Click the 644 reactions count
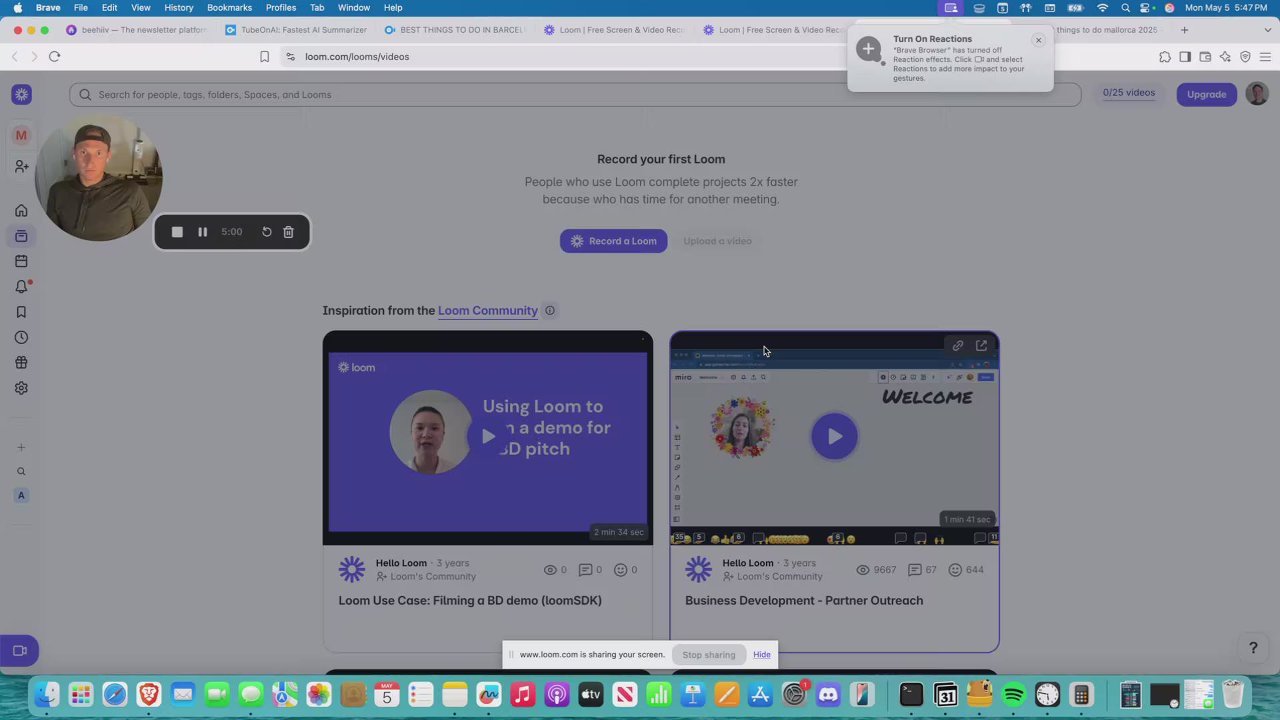 (x=966, y=570)
